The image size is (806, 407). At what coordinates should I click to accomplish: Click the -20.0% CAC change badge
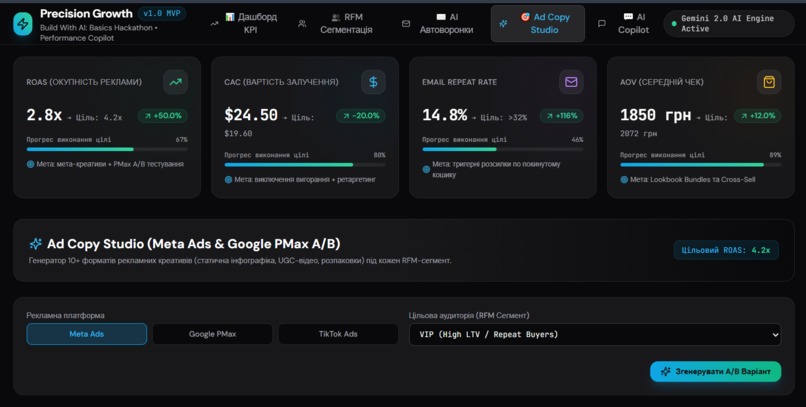[x=361, y=116]
